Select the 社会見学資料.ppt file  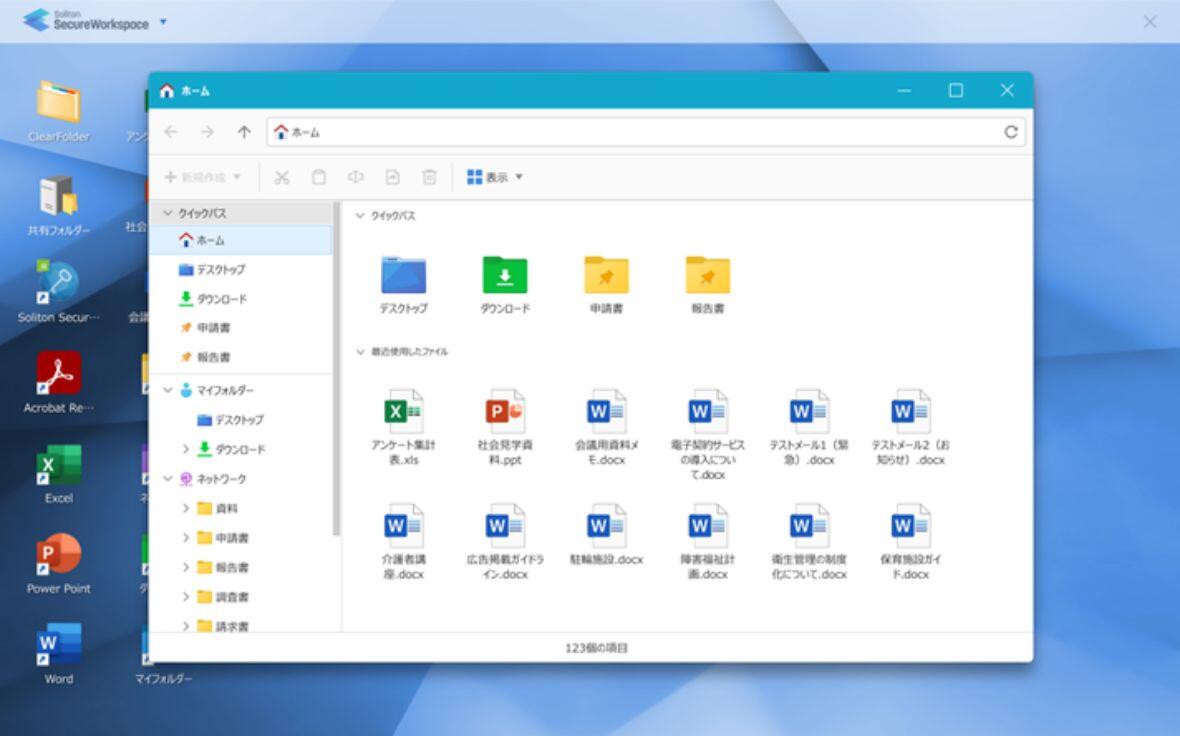(x=505, y=427)
